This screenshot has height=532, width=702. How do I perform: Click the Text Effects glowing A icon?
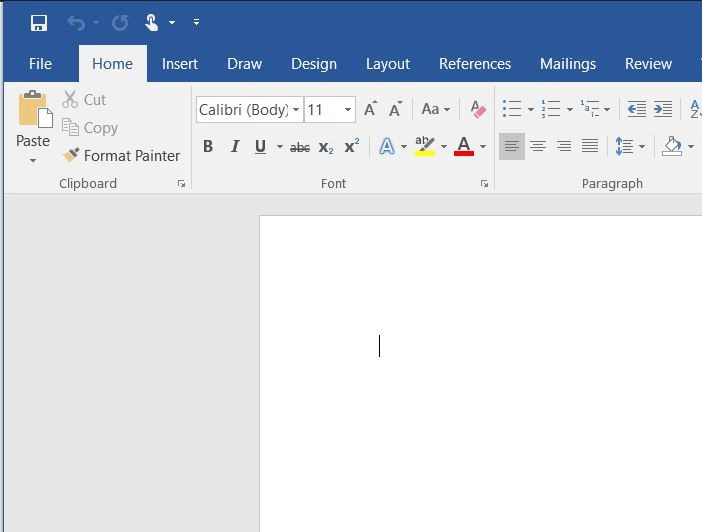[387, 147]
